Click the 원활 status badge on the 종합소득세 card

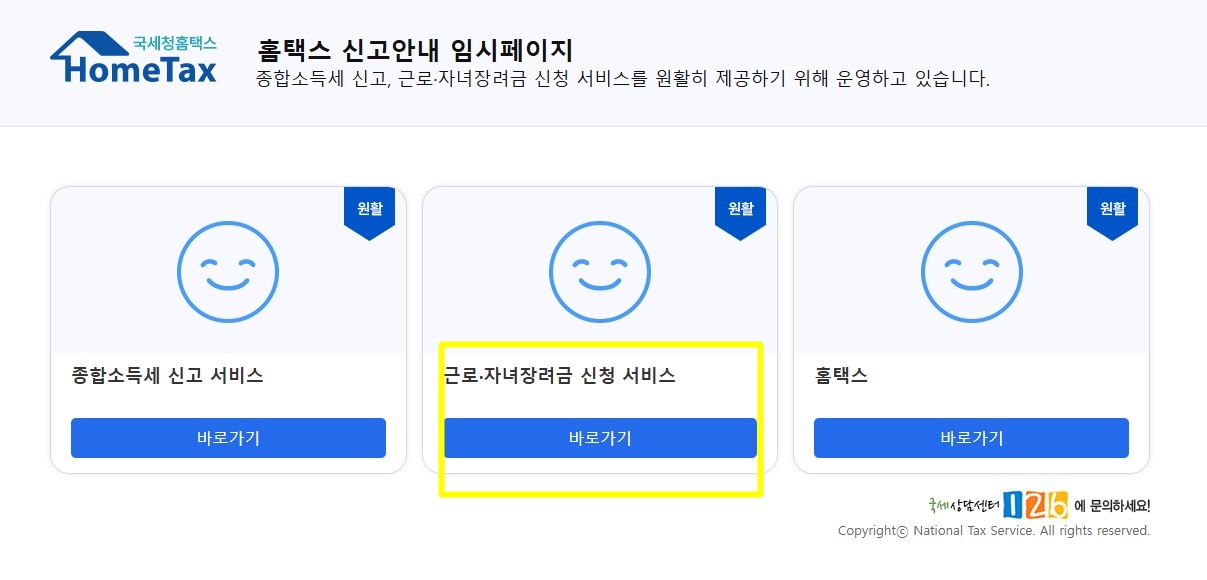[370, 213]
